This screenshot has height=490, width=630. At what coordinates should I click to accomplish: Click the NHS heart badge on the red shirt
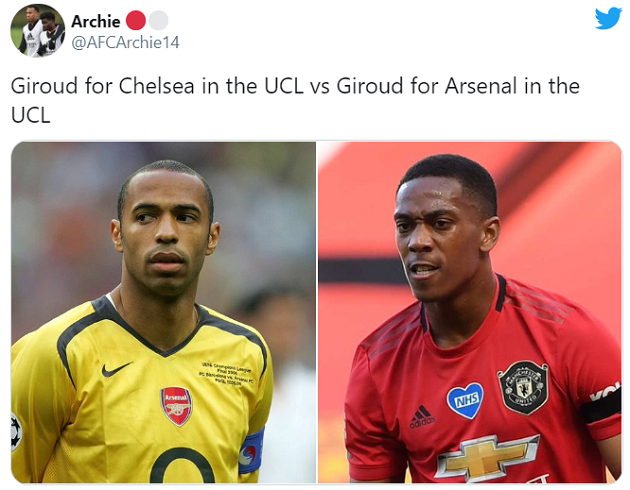(464, 399)
